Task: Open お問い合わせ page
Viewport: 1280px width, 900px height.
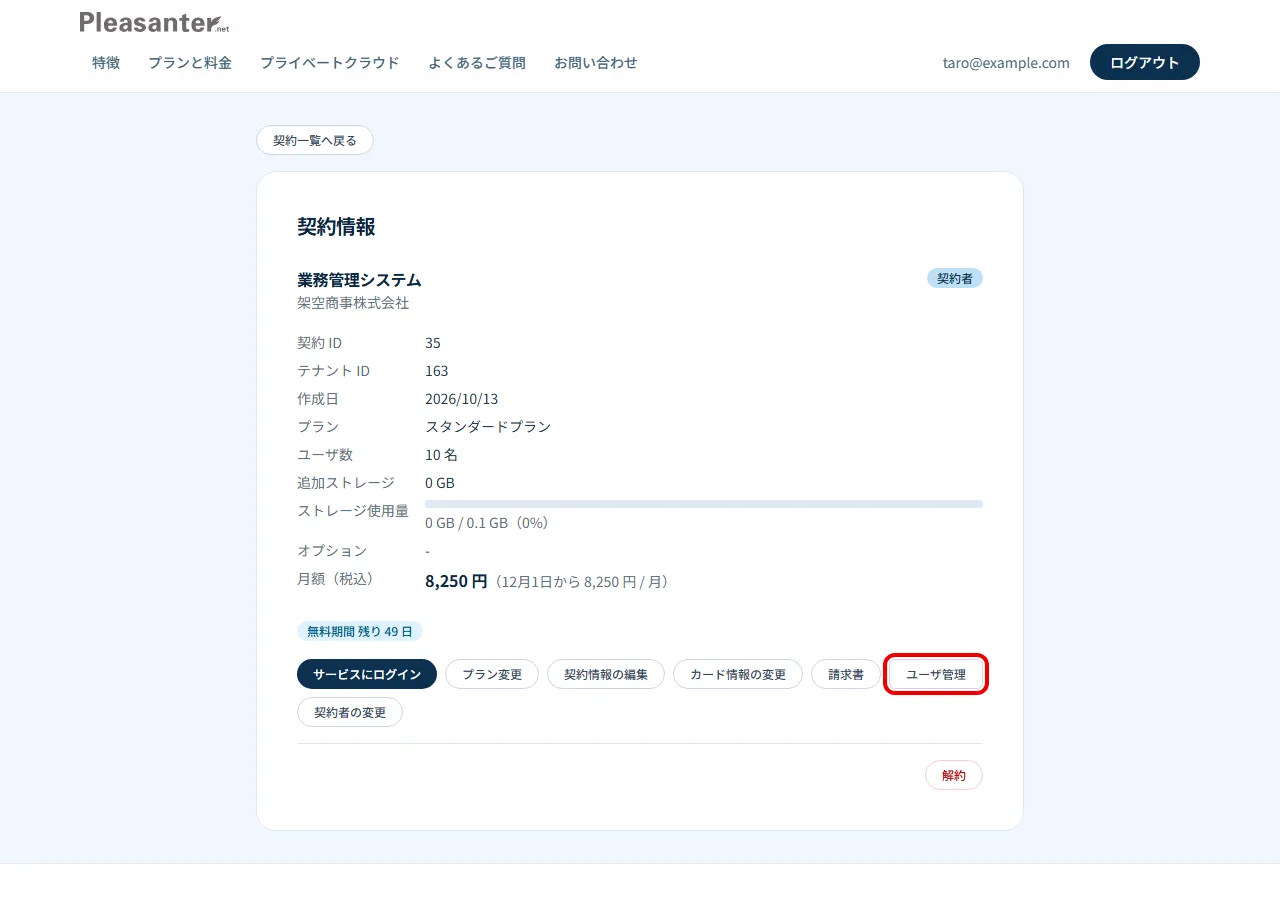Action: click(x=596, y=62)
